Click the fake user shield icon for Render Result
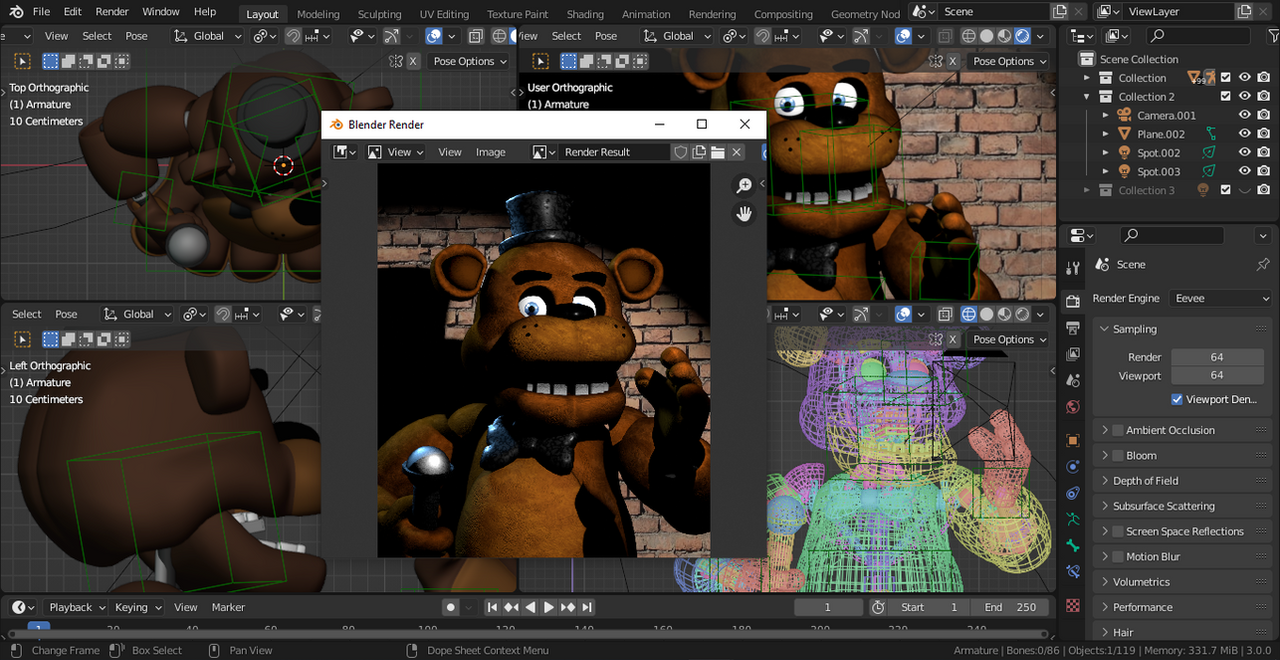The height and width of the screenshot is (660, 1280). (x=681, y=152)
